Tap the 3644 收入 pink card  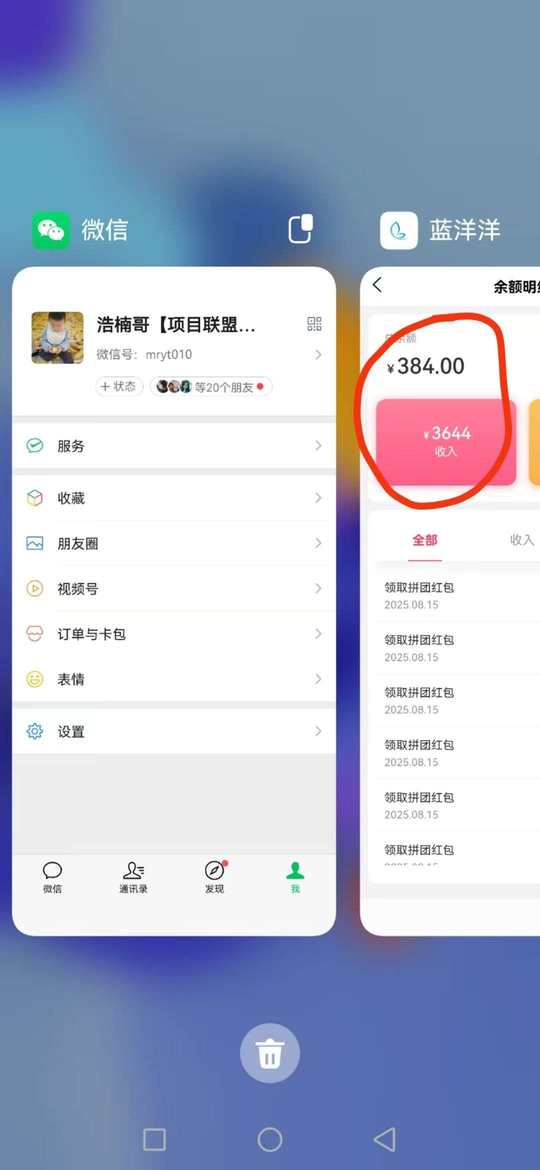click(446, 442)
